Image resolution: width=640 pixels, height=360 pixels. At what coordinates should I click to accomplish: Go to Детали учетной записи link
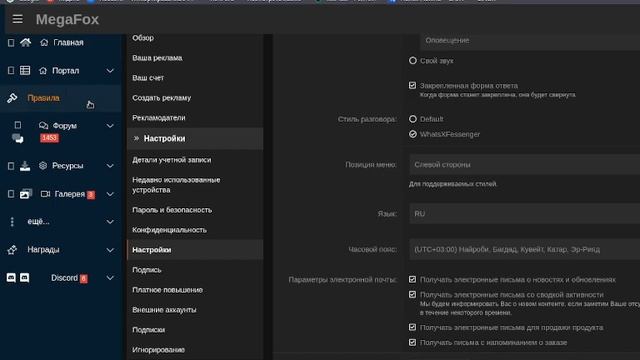click(171, 160)
